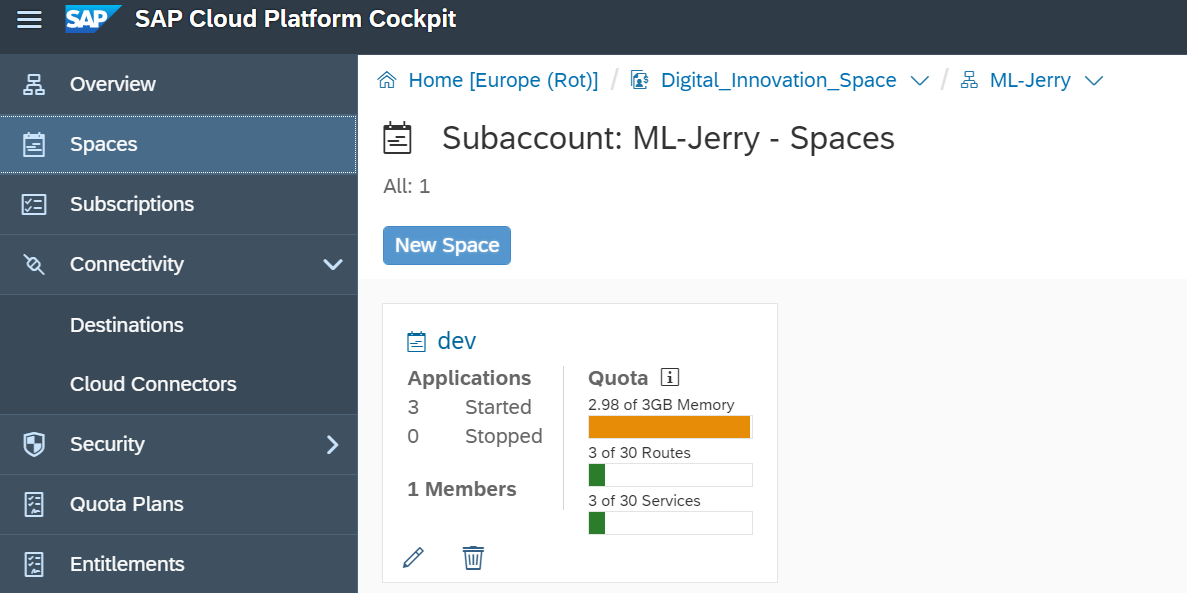Collapse the Connectivity section chevron

point(333,264)
